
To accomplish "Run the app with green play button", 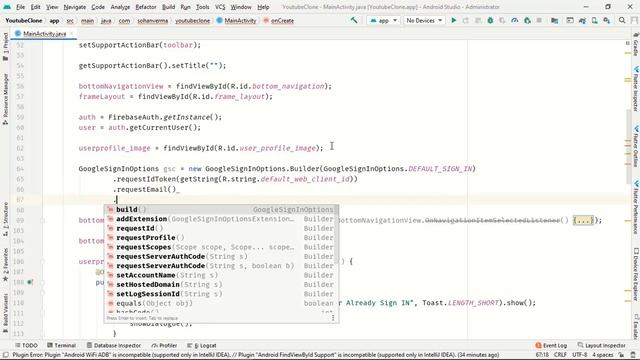I will 453,20.
